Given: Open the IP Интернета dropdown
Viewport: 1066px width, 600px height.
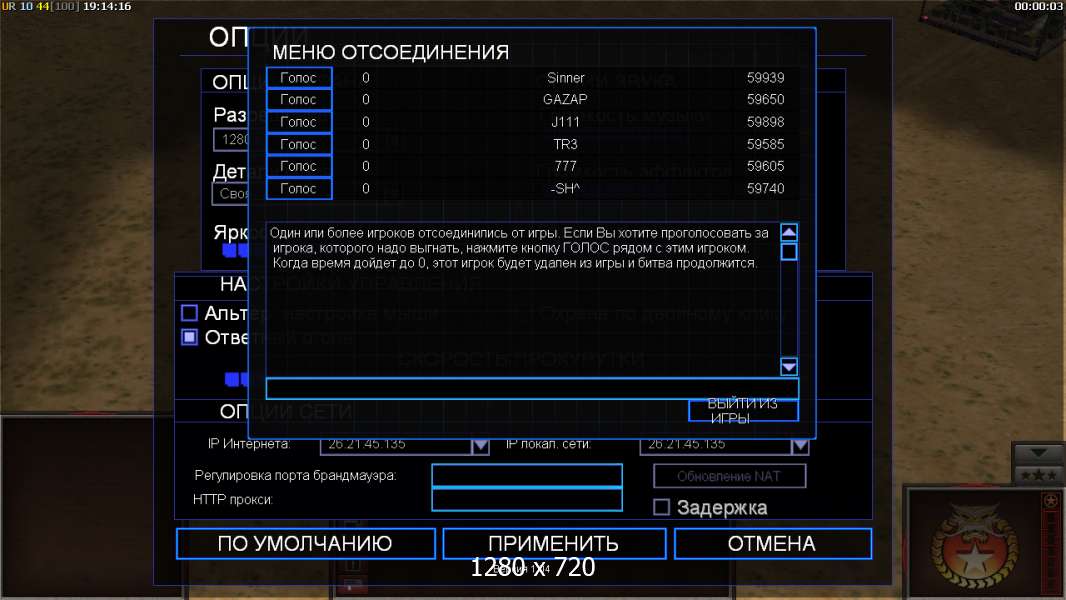Looking at the screenshot, I should click(480, 446).
